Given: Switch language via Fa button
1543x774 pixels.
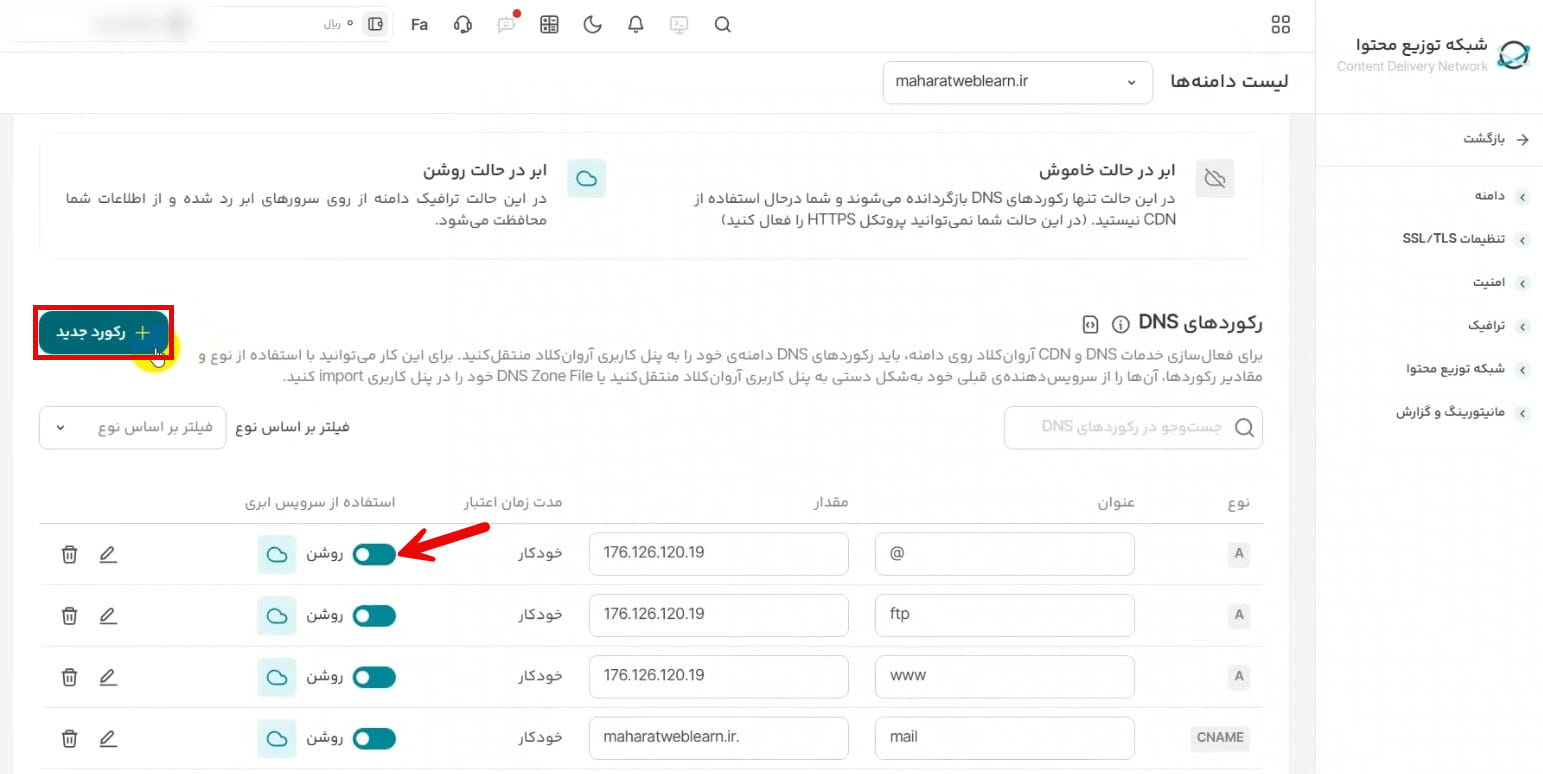Looking at the screenshot, I should tap(419, 25).
